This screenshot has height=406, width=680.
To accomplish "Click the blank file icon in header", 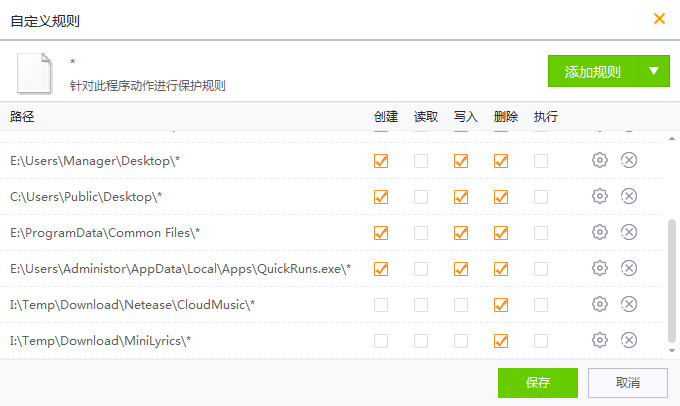I will tap(32, 72).
